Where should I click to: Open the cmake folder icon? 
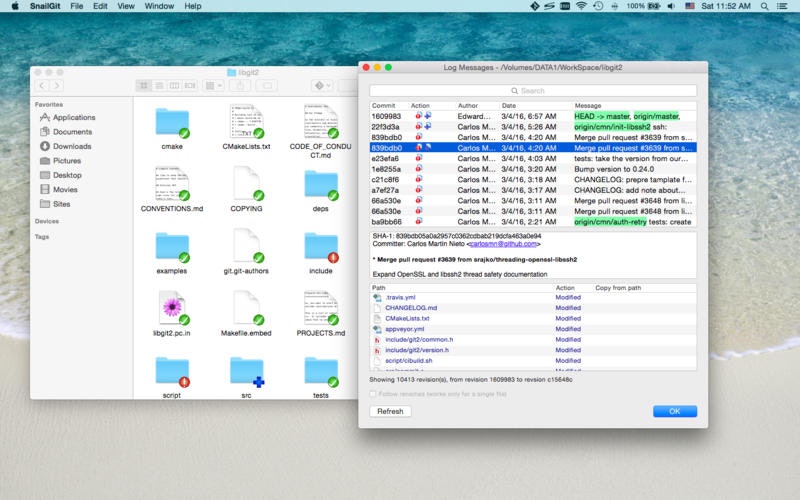172,122
